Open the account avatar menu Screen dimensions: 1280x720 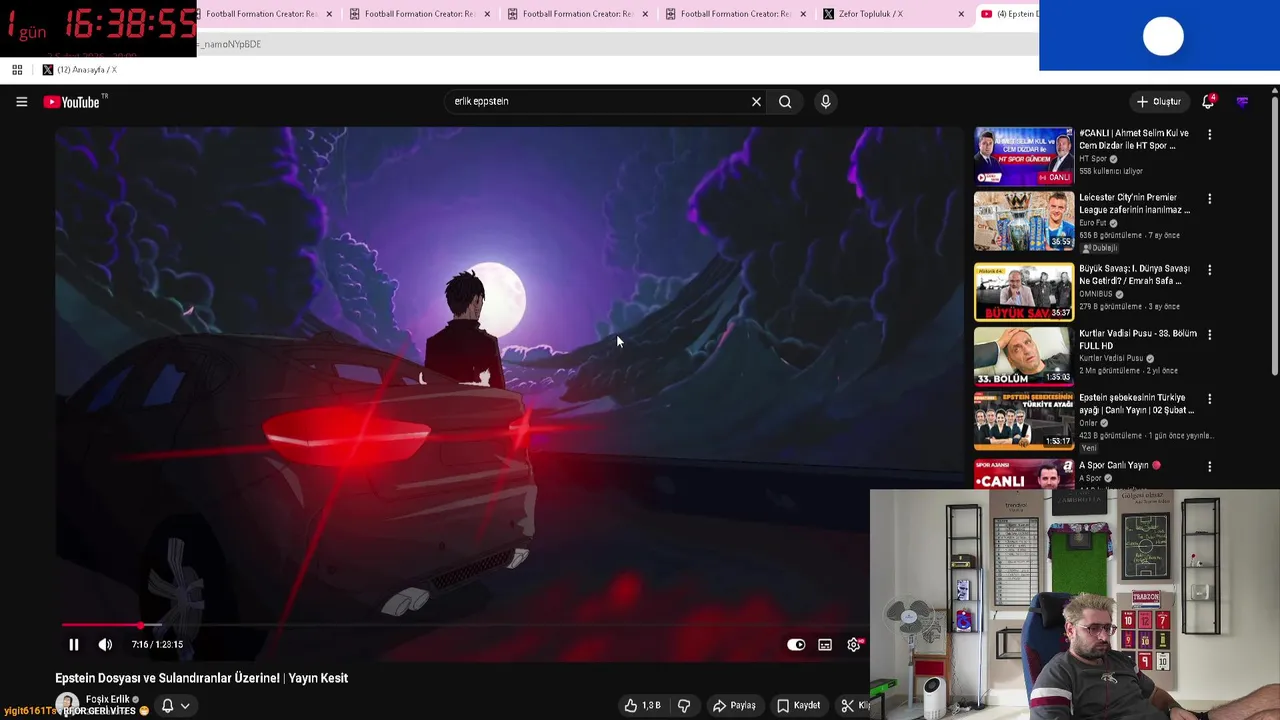coord(1242,101)
